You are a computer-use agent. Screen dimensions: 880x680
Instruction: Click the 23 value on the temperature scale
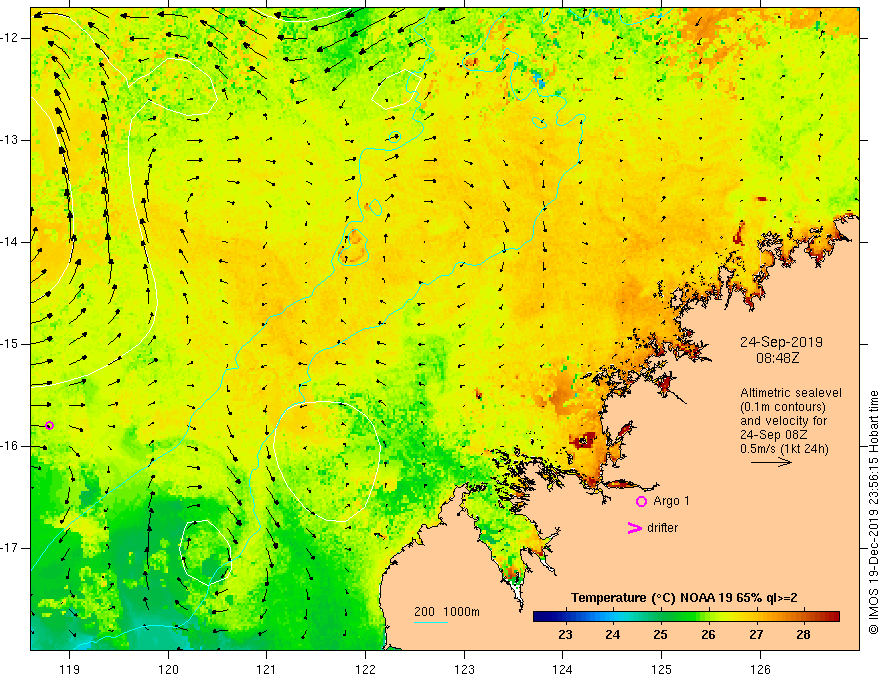565,635
